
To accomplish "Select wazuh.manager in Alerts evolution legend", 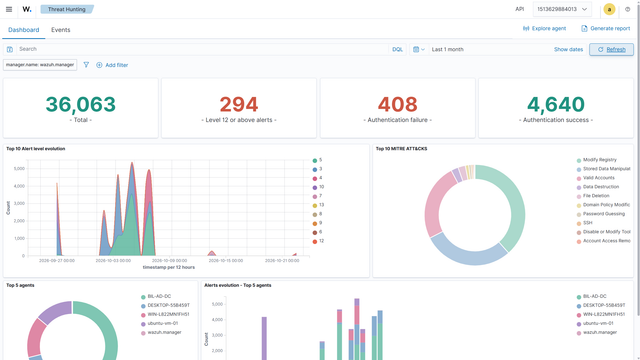I will point(597,333).
